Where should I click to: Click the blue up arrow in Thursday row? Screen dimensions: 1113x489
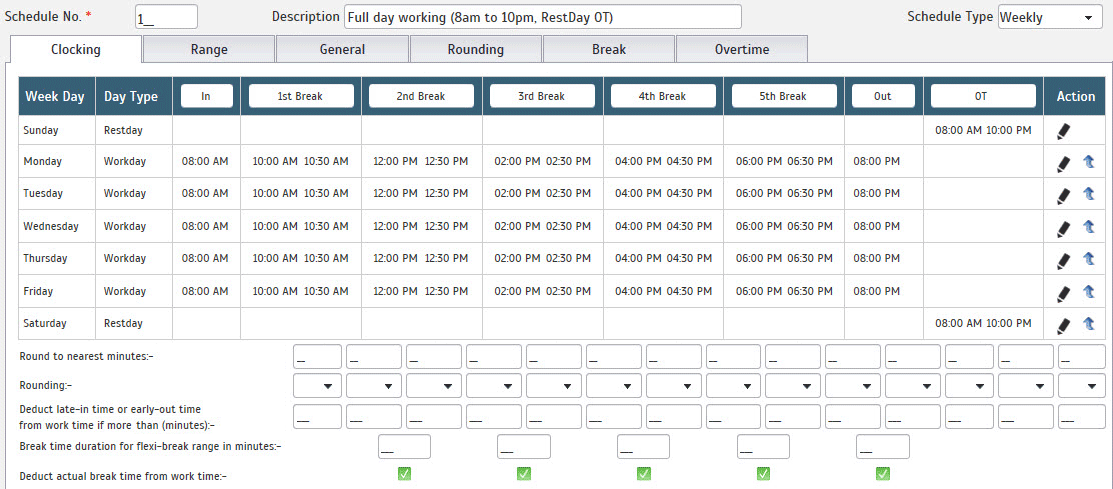pos(1089,260)
